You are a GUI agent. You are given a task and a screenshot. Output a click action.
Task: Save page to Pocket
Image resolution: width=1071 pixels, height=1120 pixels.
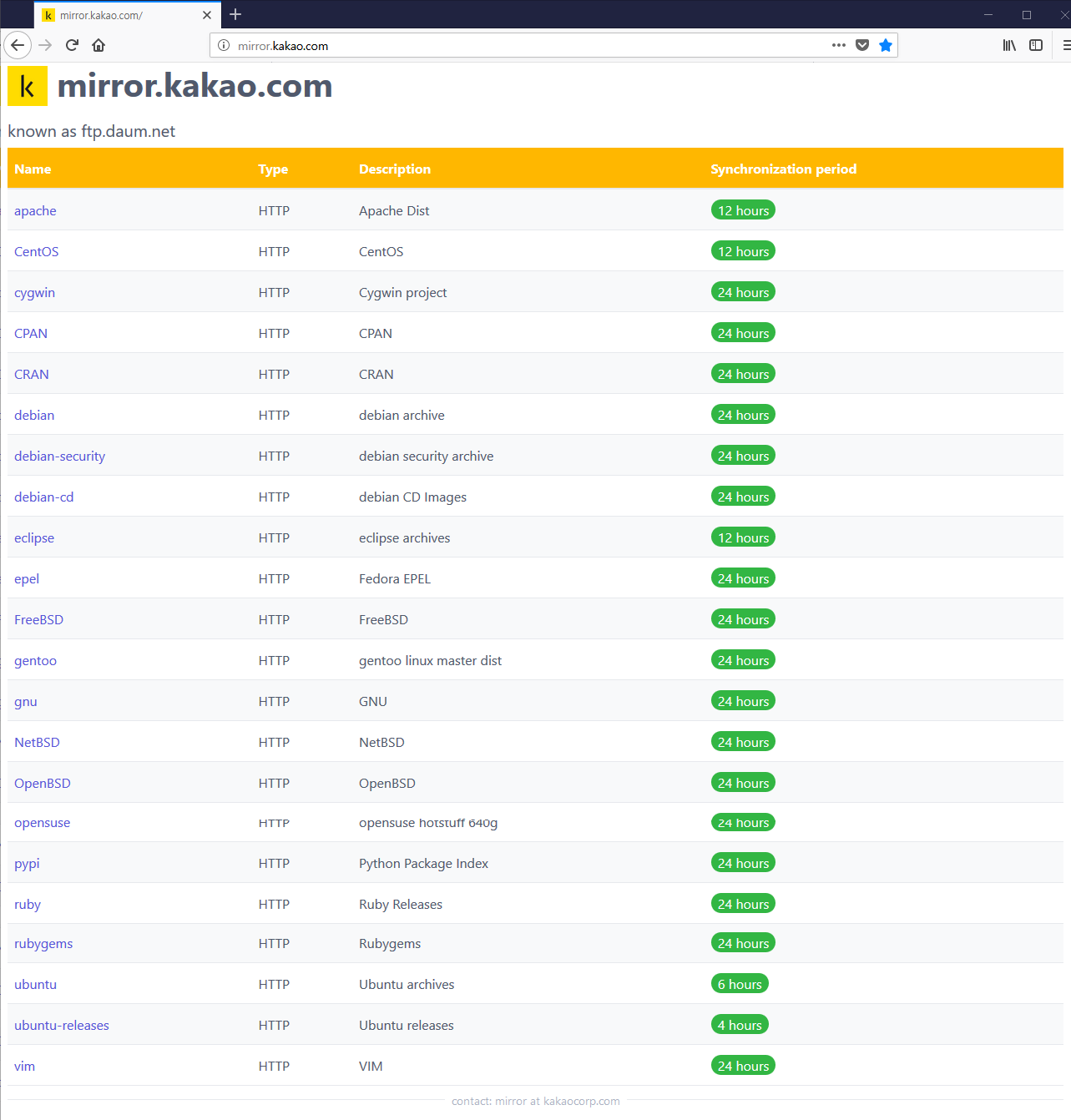(x=862, y=45)
